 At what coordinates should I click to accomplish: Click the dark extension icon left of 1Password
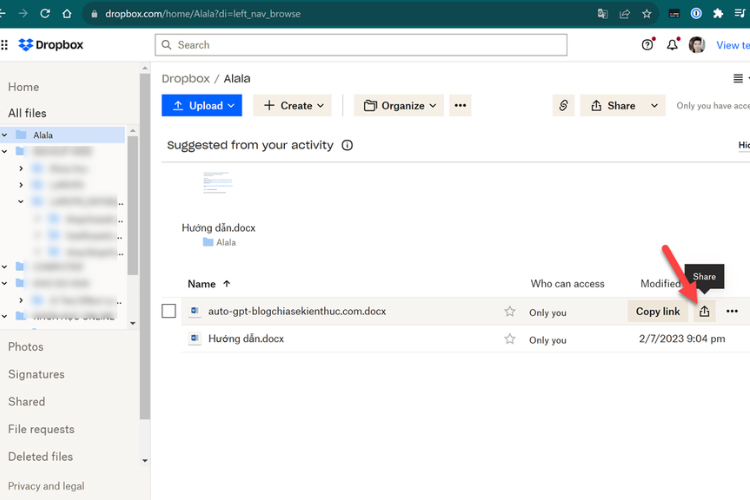pyautogui.click(x=674, y=13)
